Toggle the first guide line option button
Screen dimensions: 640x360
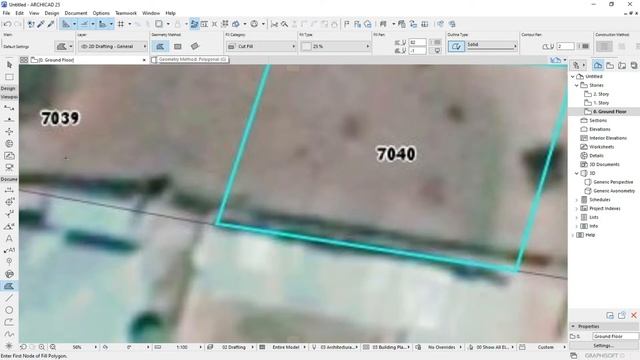click(66, 24)
